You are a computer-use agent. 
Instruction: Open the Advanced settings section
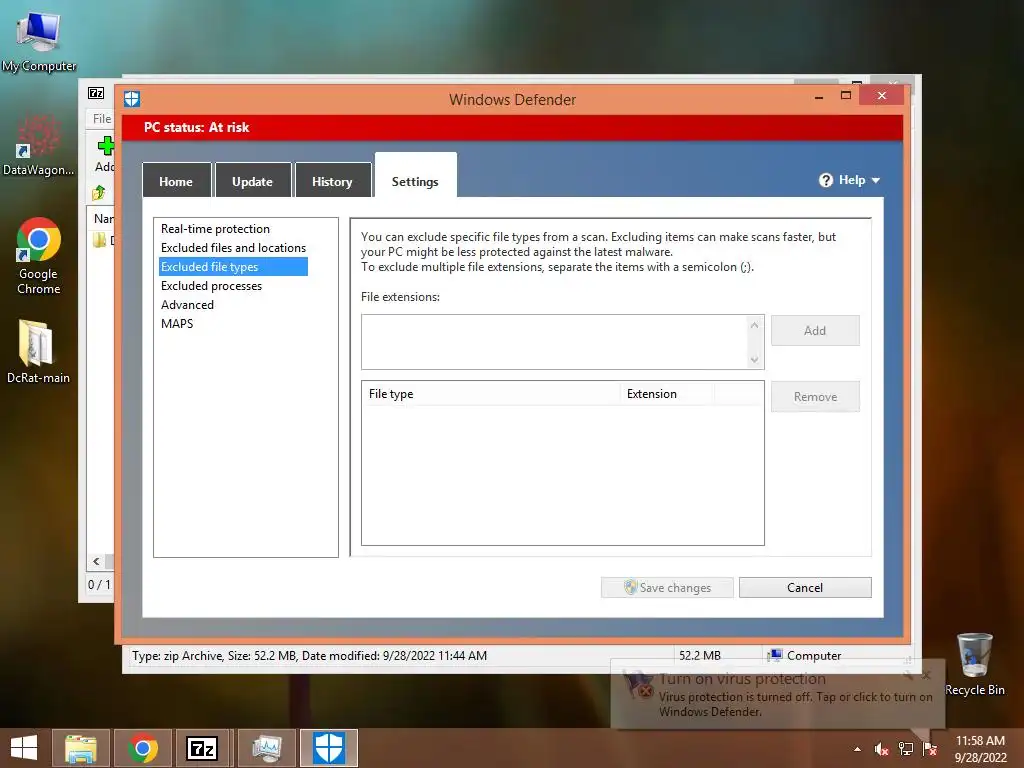tap(187, 304)
